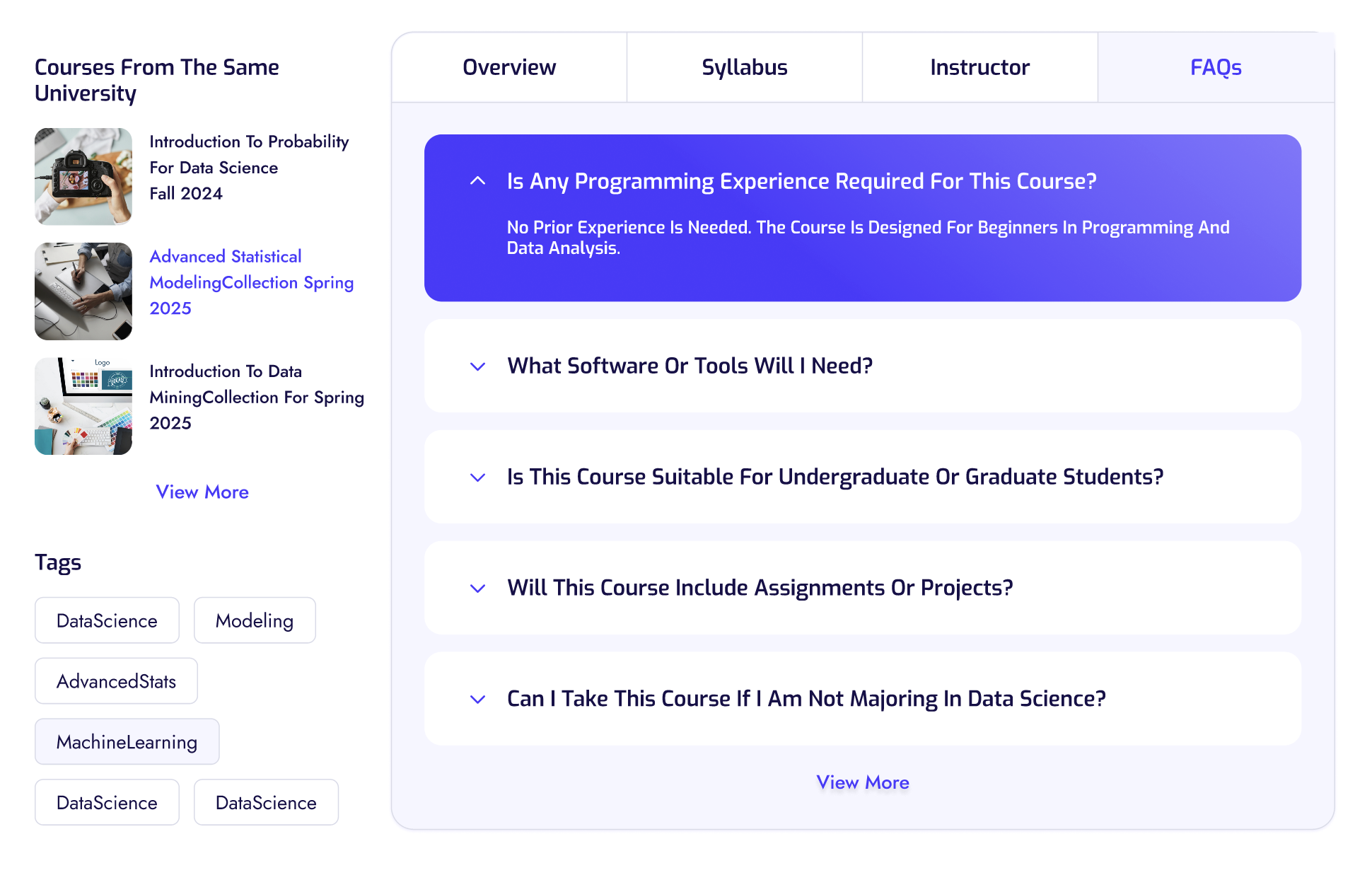Expand the software or tools FAQ chevron

tap(478, 366)
